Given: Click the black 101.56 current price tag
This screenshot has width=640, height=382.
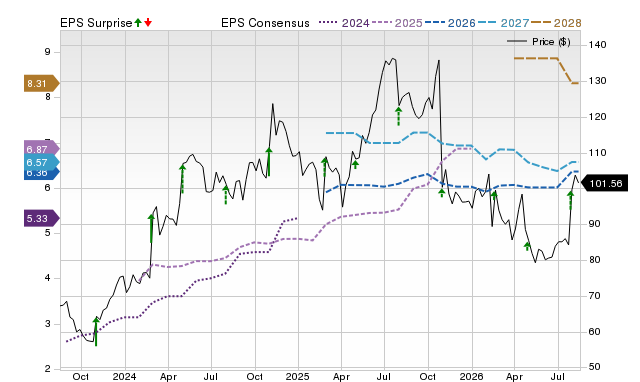Looking at the screenshot, I should [604, 184].
